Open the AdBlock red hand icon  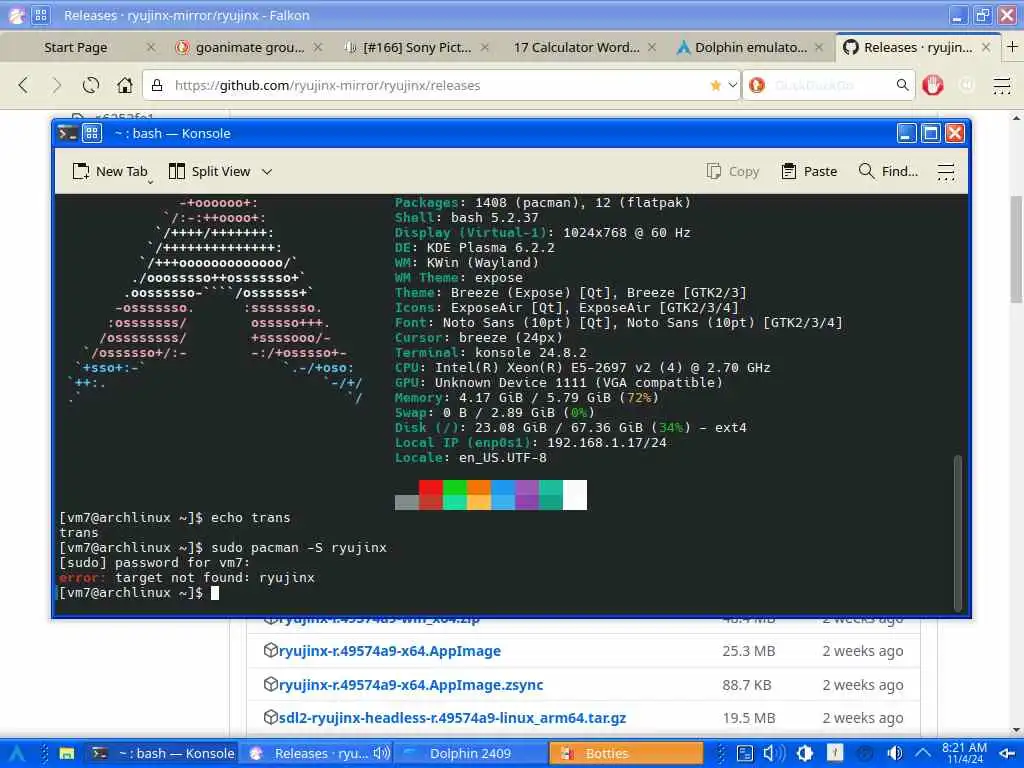933,85
